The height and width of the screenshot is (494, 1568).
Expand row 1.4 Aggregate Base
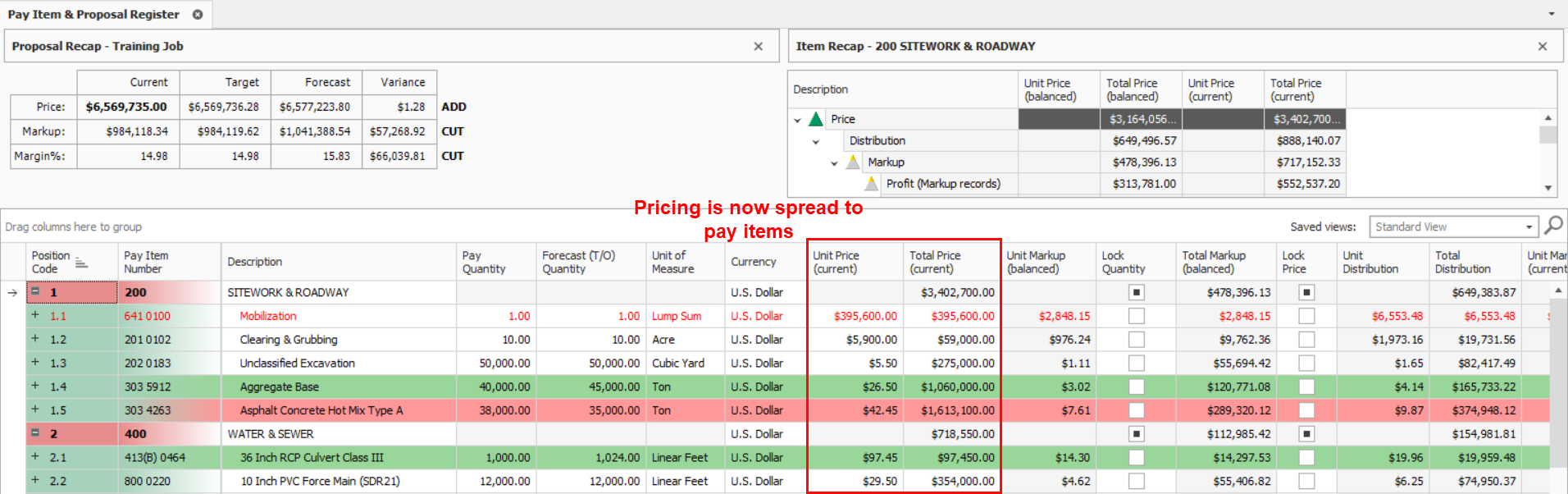coord(35,386)
